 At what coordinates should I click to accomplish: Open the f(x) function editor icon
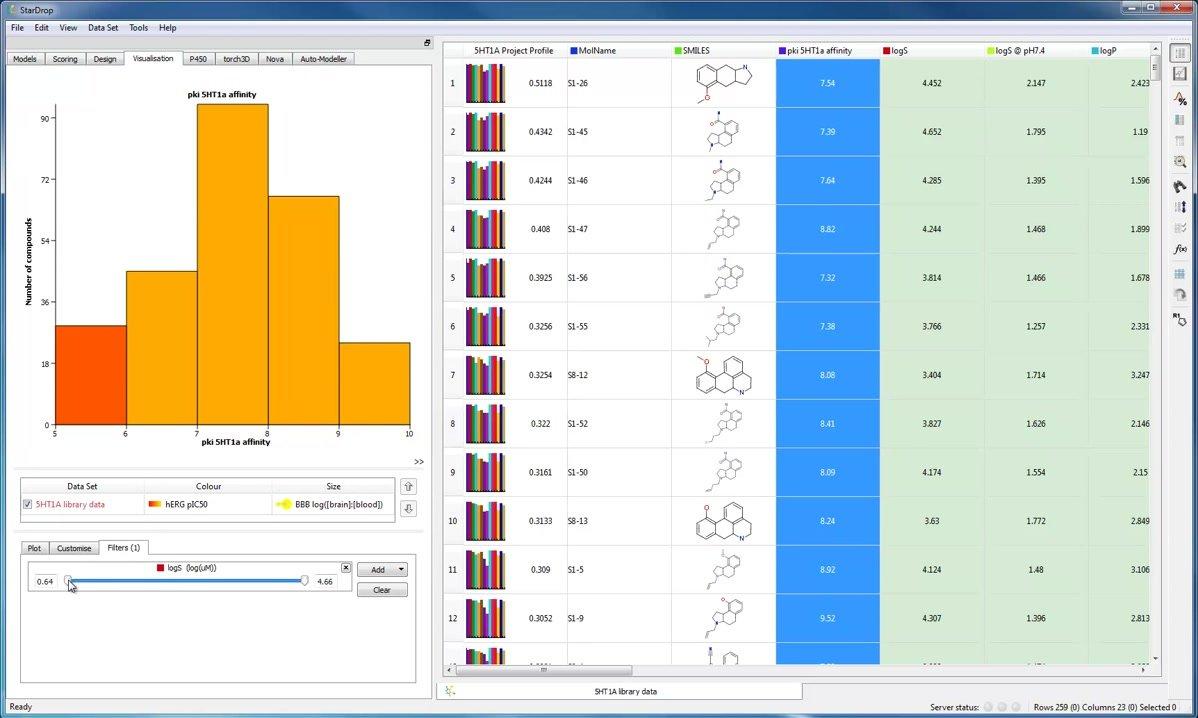tap(1180, 249)
